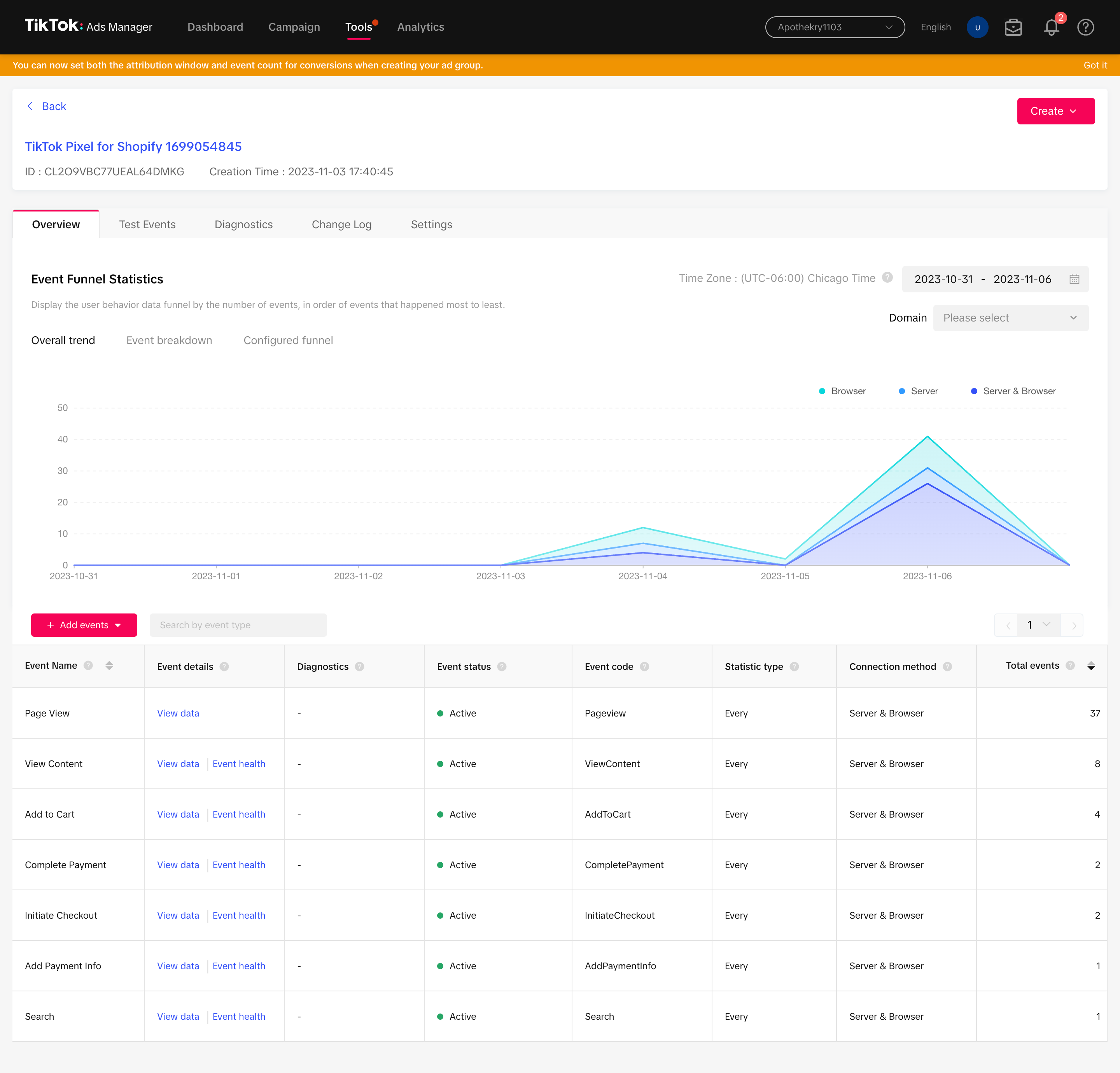Click the calendar icon in date range
This screenshot has height=1073, width=1120.
point(1074,279)
